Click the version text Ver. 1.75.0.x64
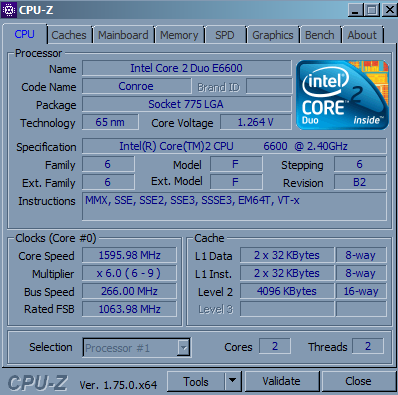 coord(118,385)
